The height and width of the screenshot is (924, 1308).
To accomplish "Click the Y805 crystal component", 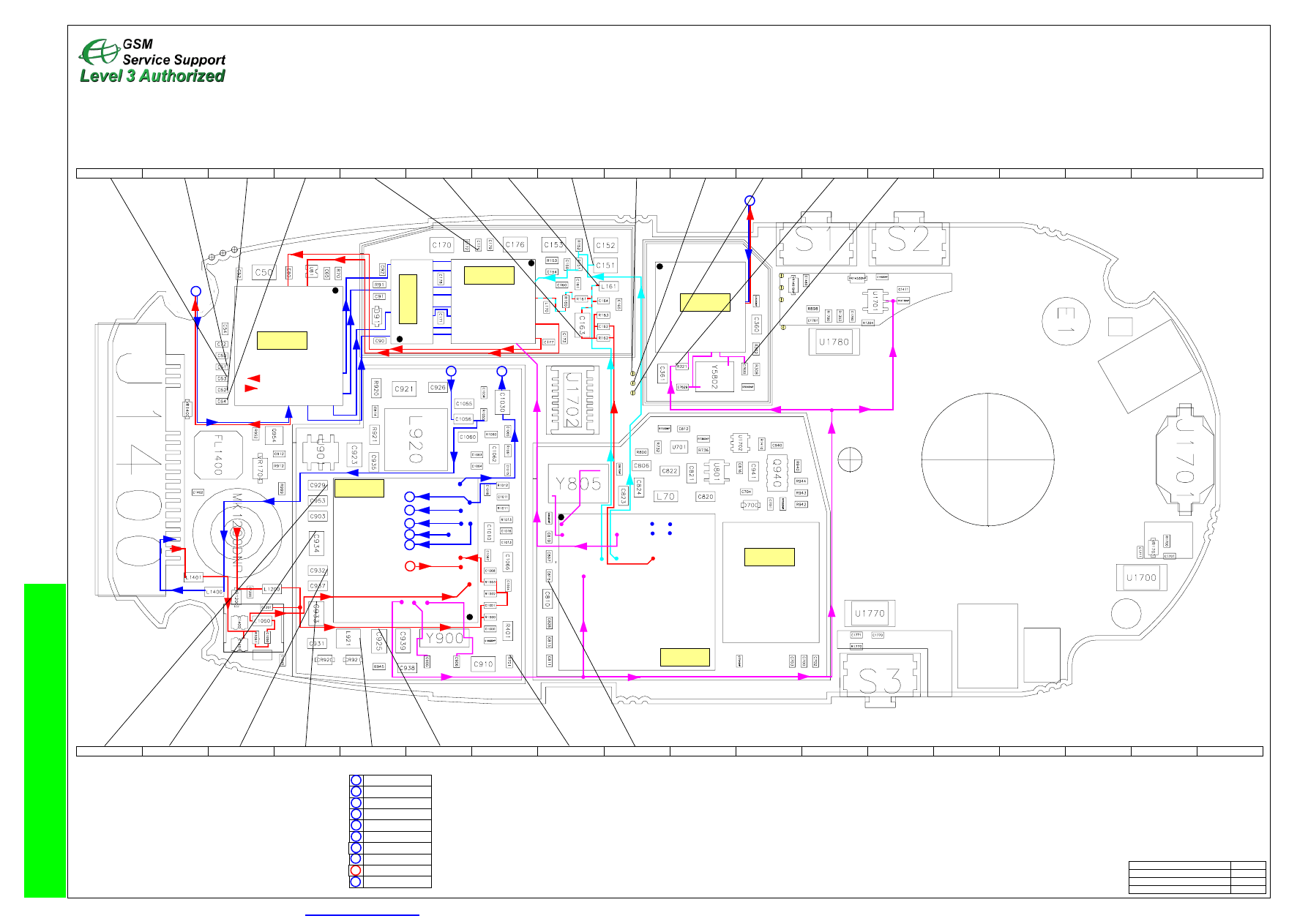I will pos(578,484).
